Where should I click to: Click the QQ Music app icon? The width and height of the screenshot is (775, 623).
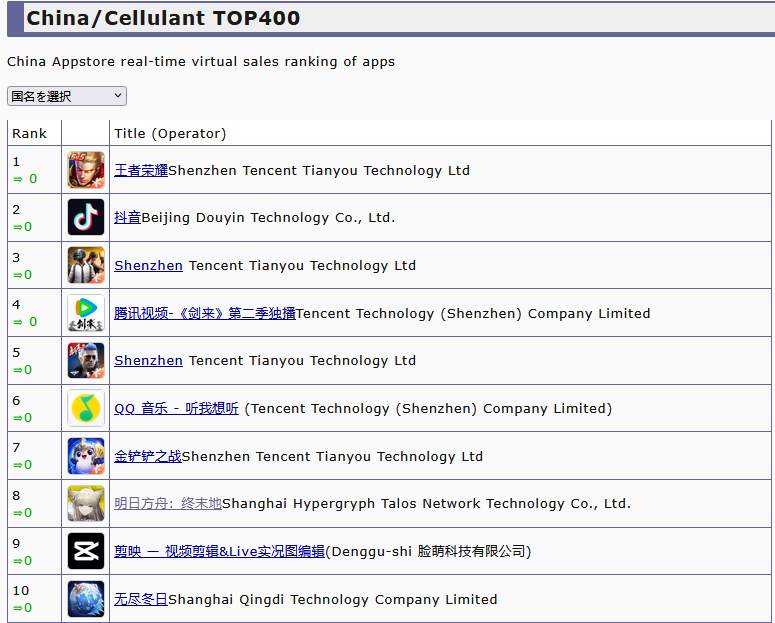coord(85,408)
